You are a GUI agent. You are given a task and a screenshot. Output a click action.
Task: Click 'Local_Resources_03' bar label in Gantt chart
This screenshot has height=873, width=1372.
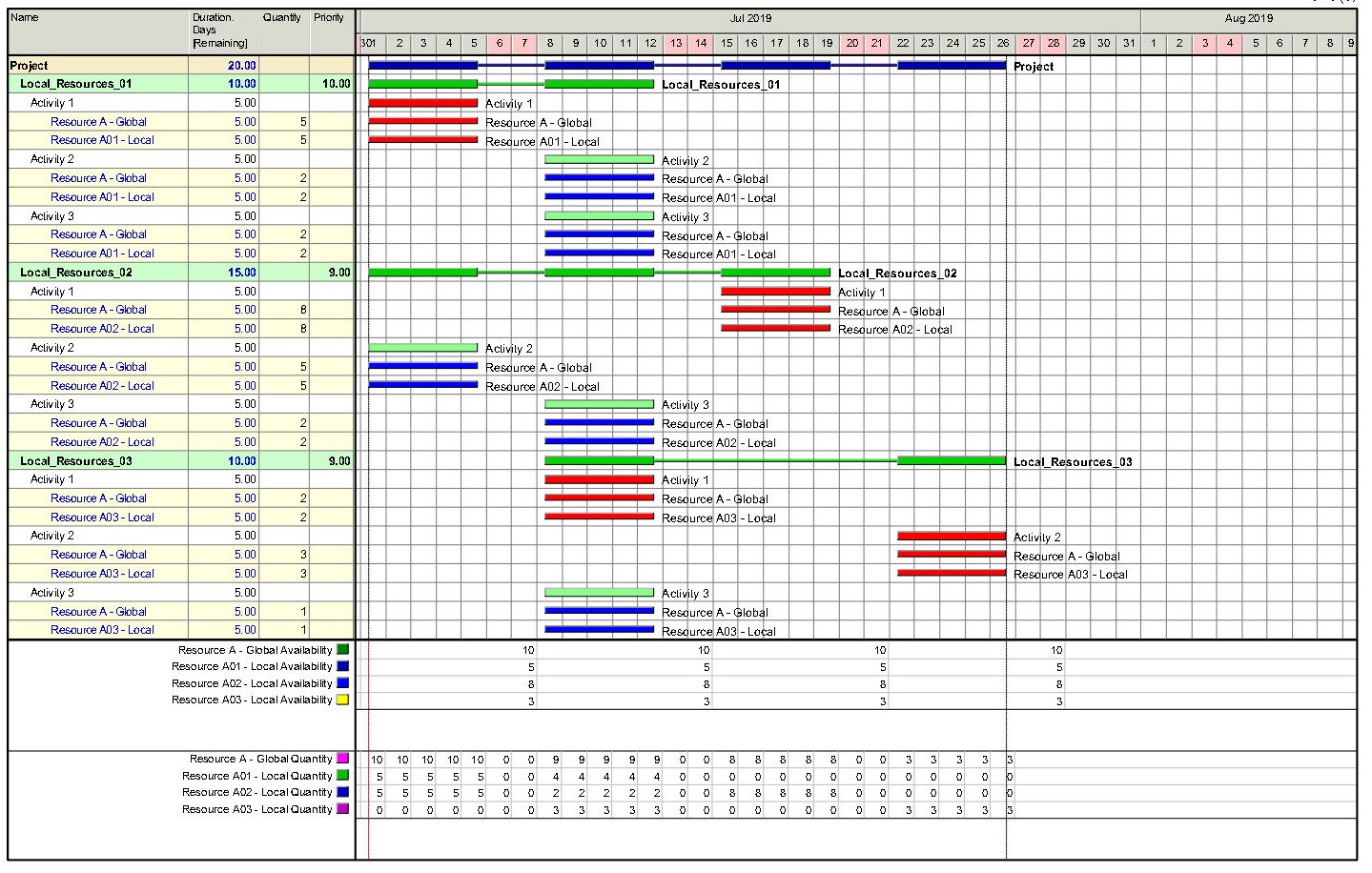pos(1073,462)
